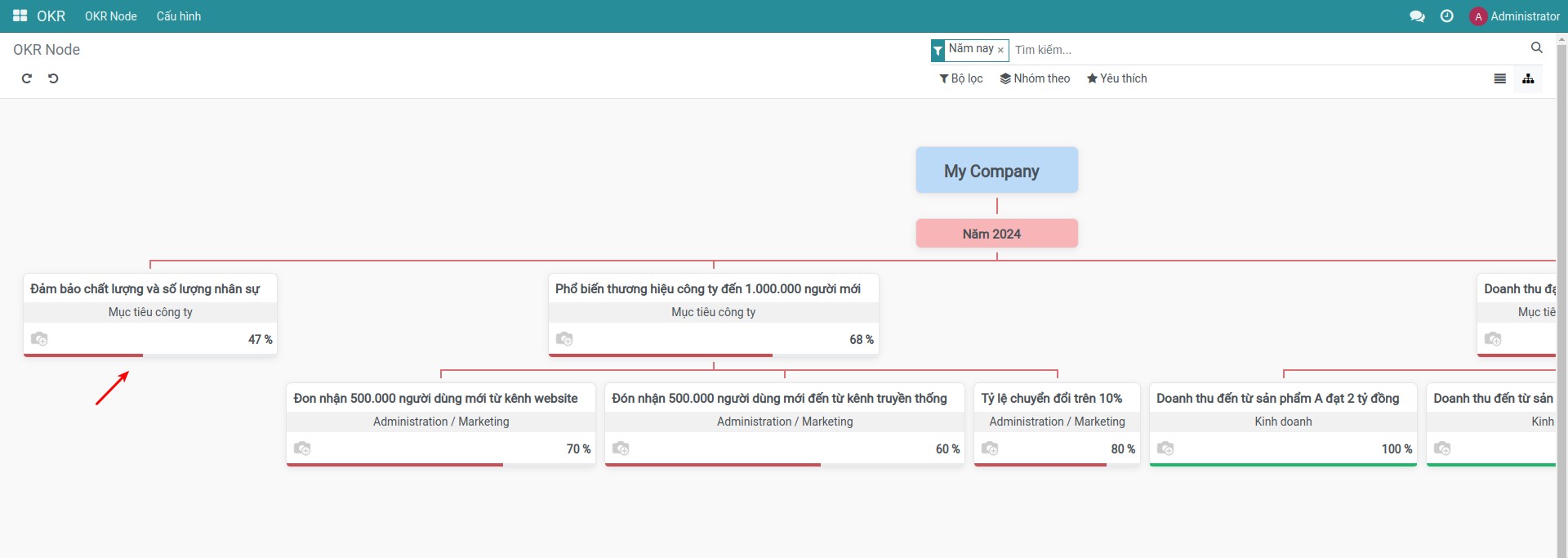This screenshot has height=558, width=1568.
Task: Click camera icon on Tỷ lệ chuyển đổi card
Action: click(990, 449)
